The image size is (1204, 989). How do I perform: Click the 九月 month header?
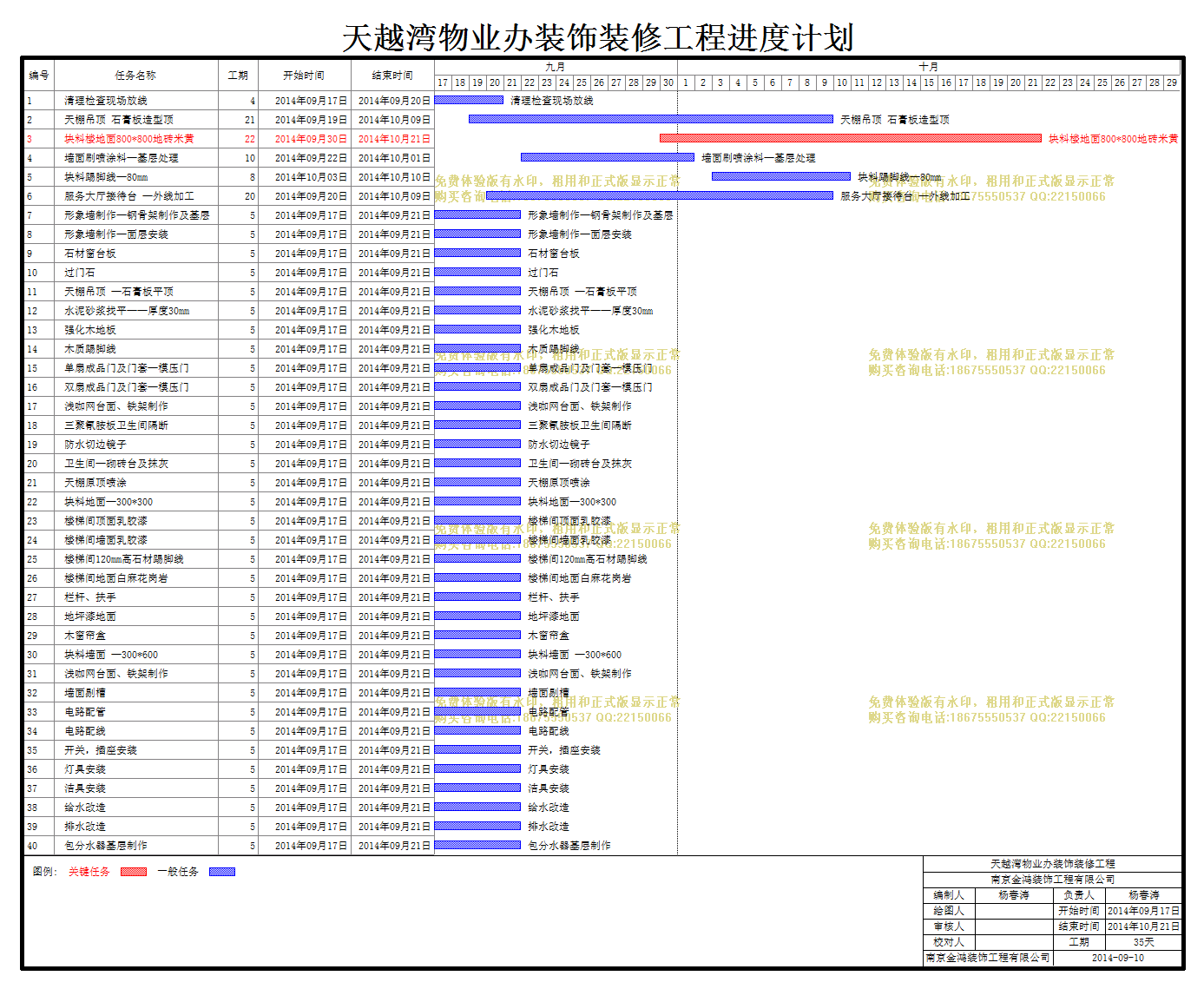[556, 67]
